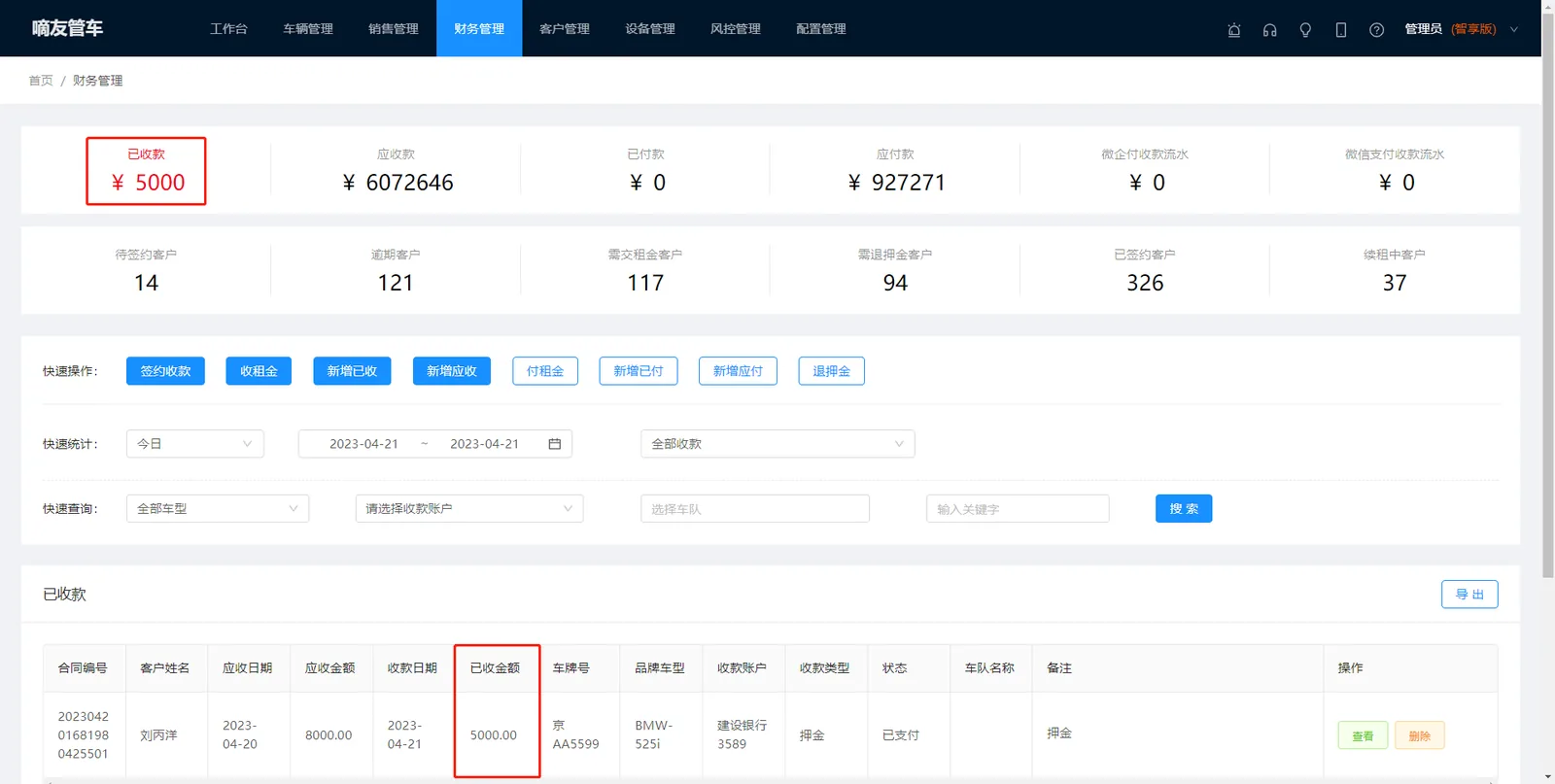Click the 输入关键字 keyword field
The height and width of the screenshot is (784, 1555).
point(1018,509)
